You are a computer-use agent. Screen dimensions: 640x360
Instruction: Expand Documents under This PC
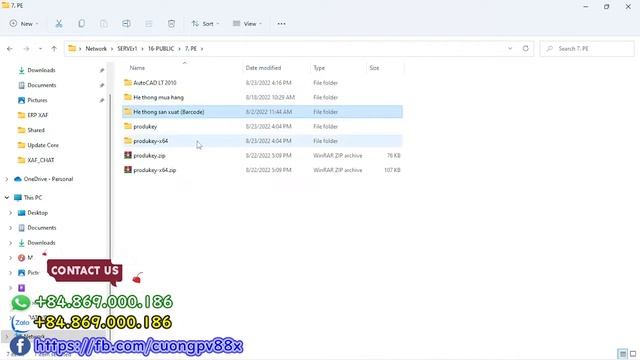(11, 228)
